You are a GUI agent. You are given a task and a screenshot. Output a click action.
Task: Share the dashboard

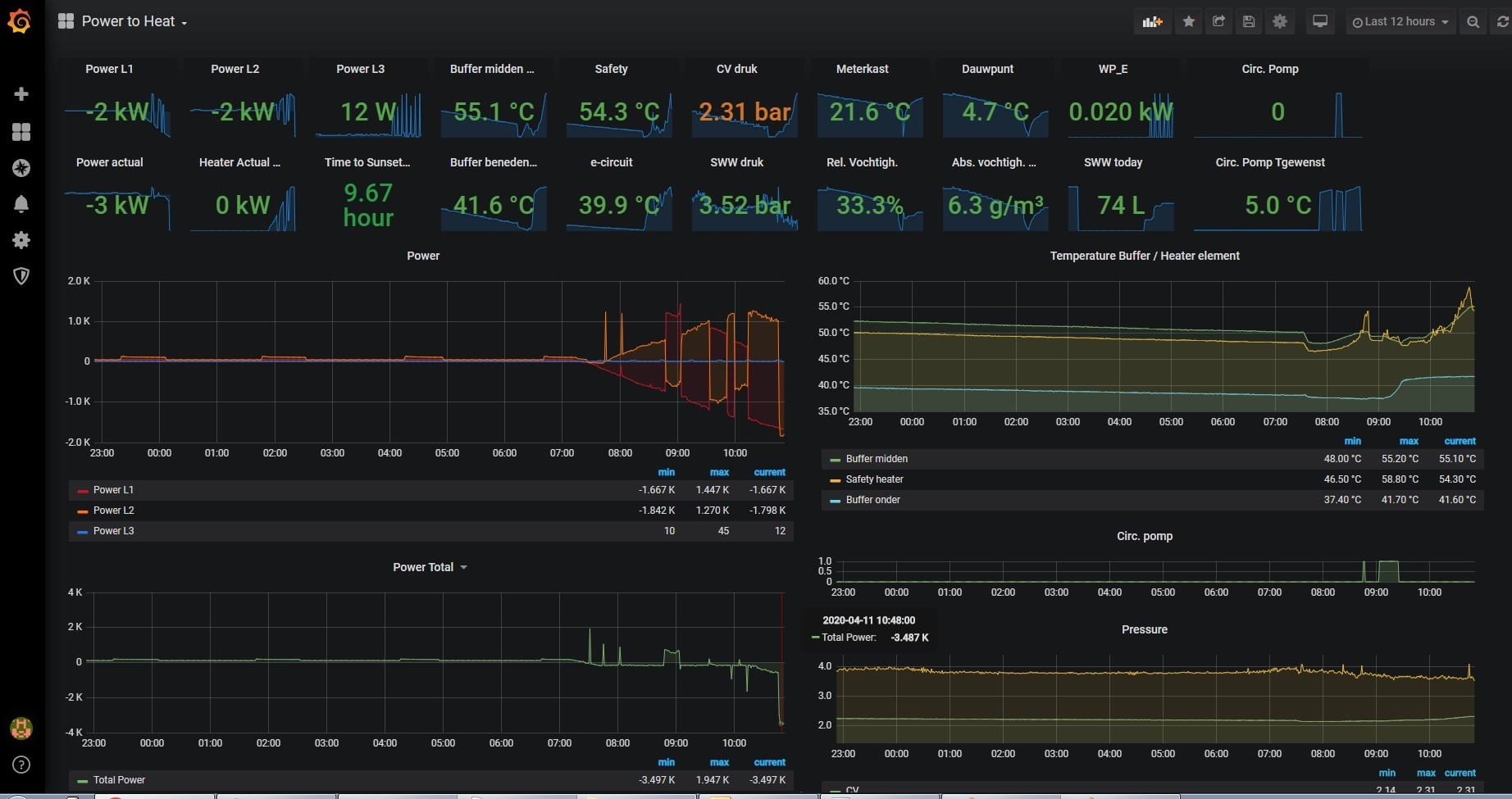[x=1218, y=22]
